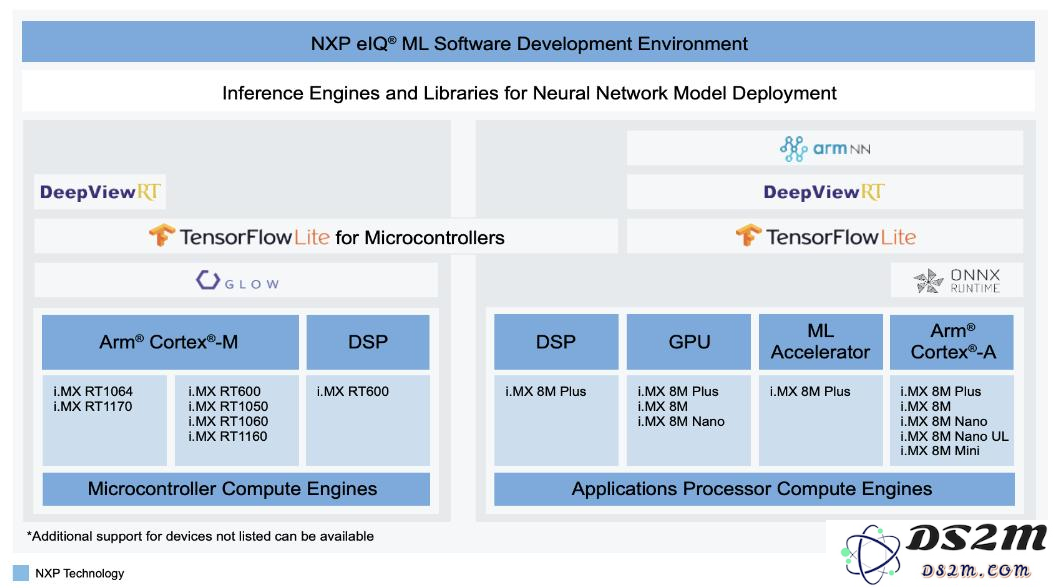Click the "arm NN" wordmark text
1064x588 pixels.
click(841, 149)
